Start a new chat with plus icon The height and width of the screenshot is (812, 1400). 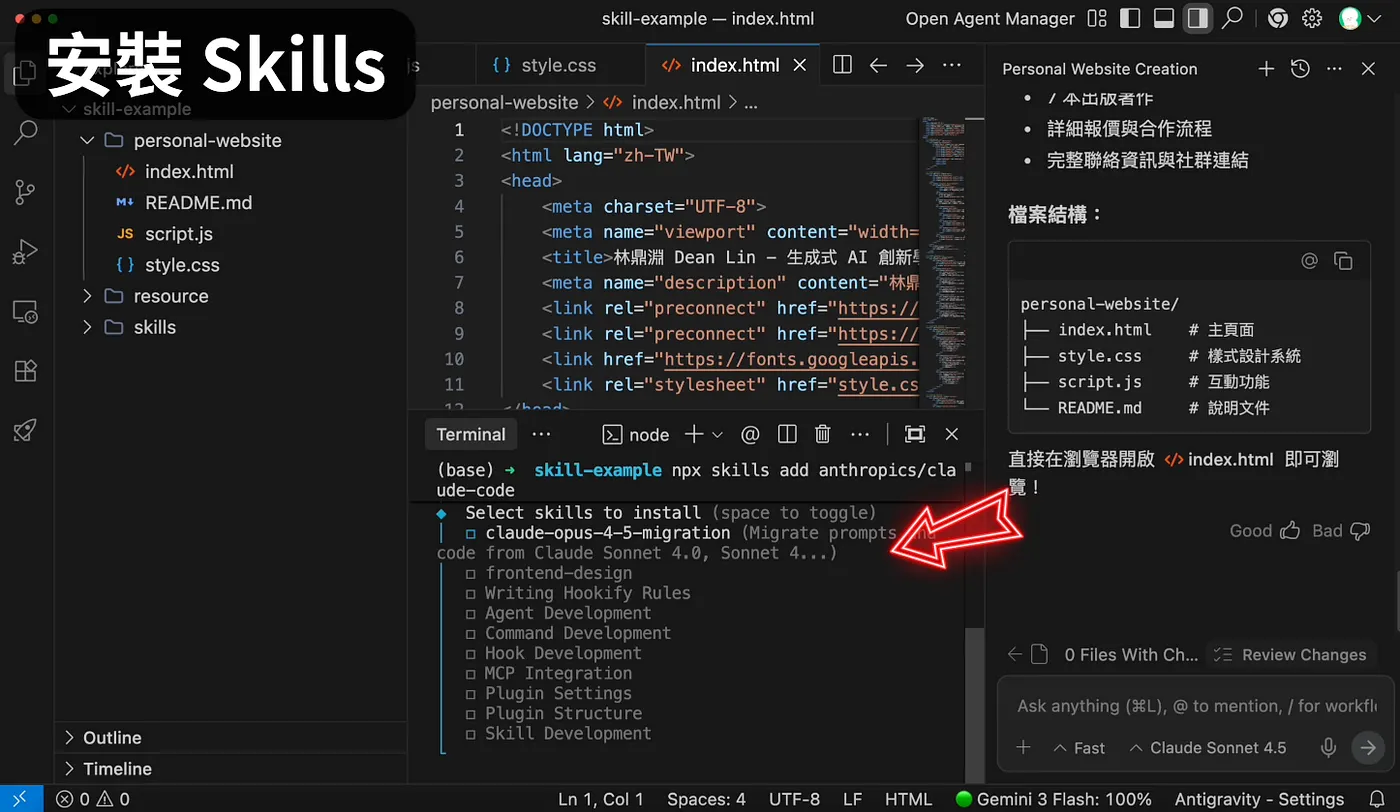point(1266,69)
